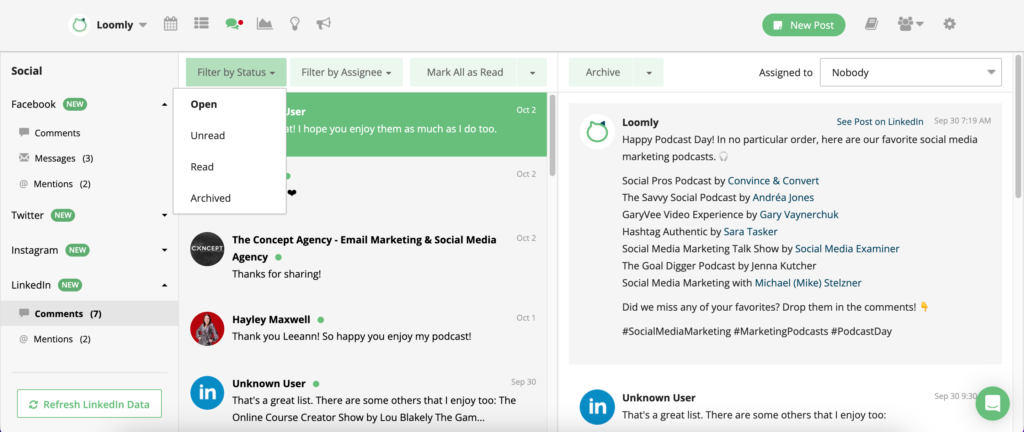Open Hayley Maxwell's comment
Viewport: 1024px width, 432px height.
click(x=364, y=328)
